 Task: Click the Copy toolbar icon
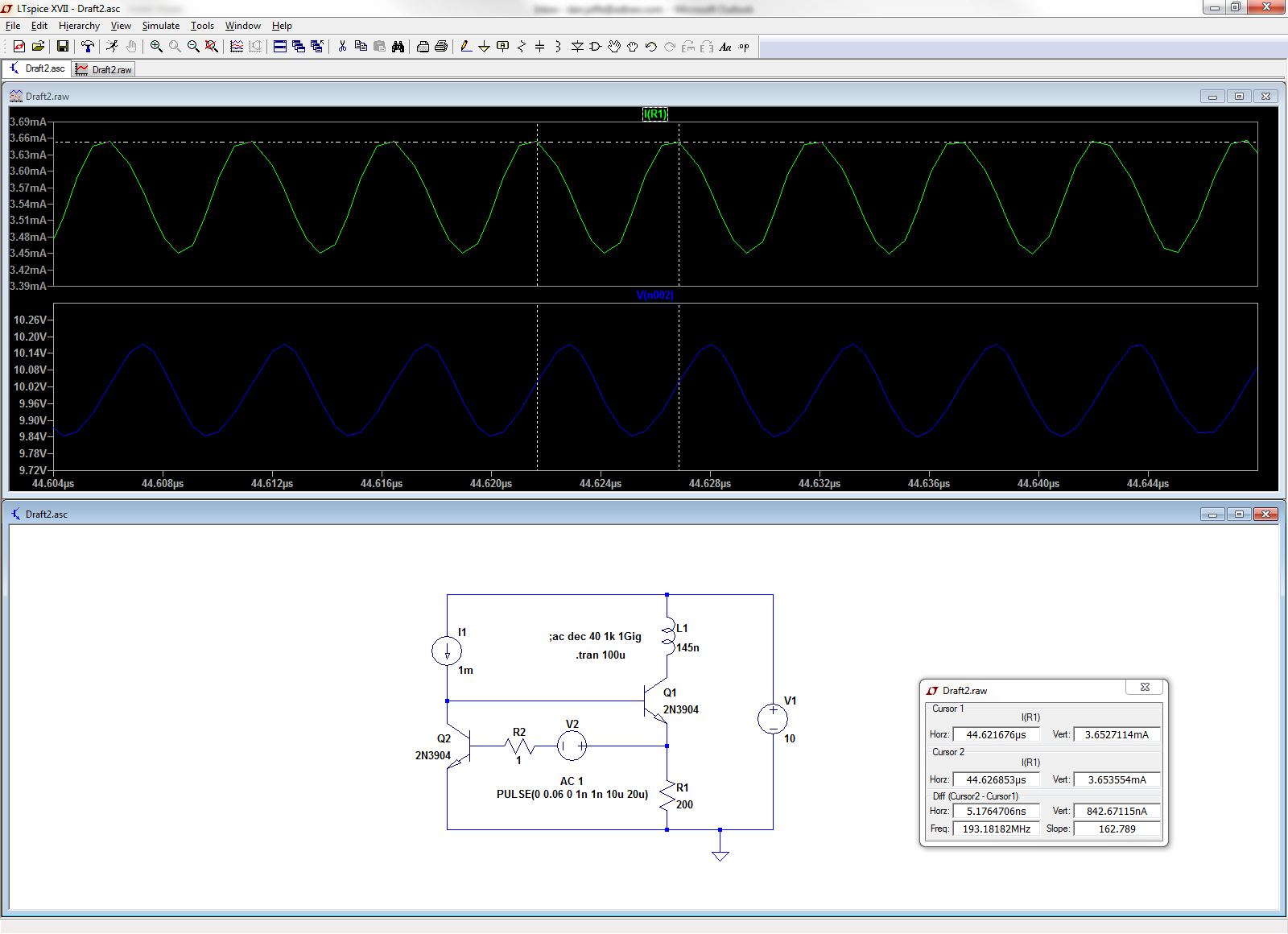(361, 47)
